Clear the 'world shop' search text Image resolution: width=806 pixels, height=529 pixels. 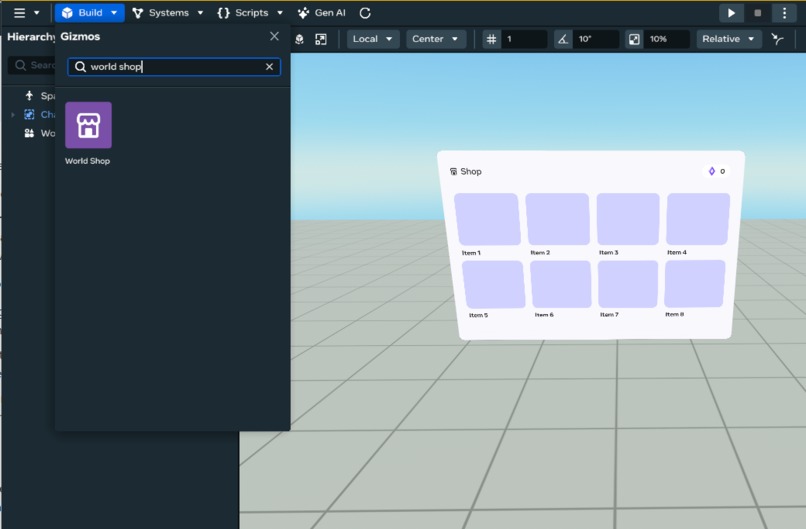pyautogui.click(x=269, y=67)
